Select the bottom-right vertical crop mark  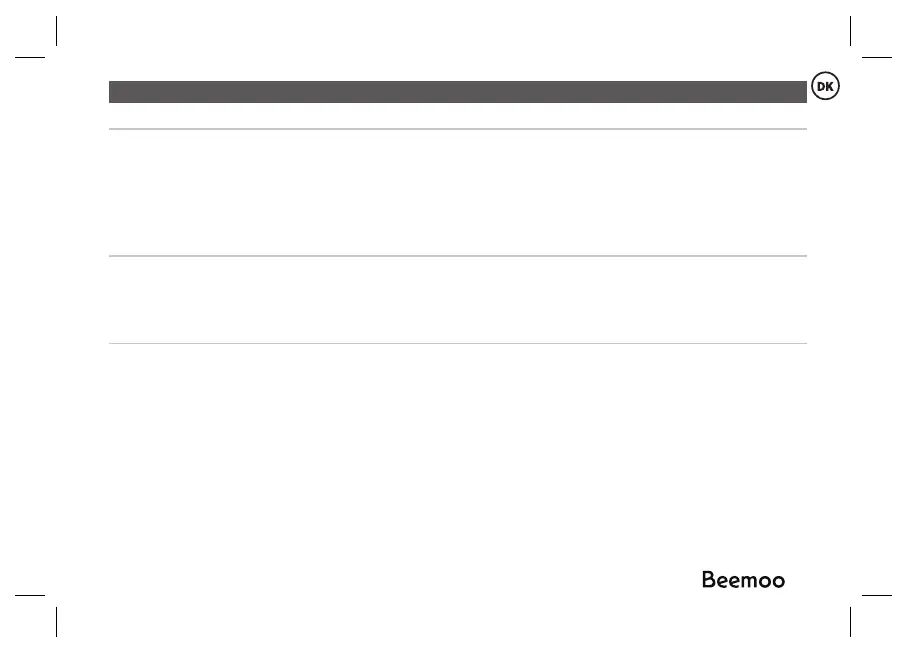(x=849, y=621)
